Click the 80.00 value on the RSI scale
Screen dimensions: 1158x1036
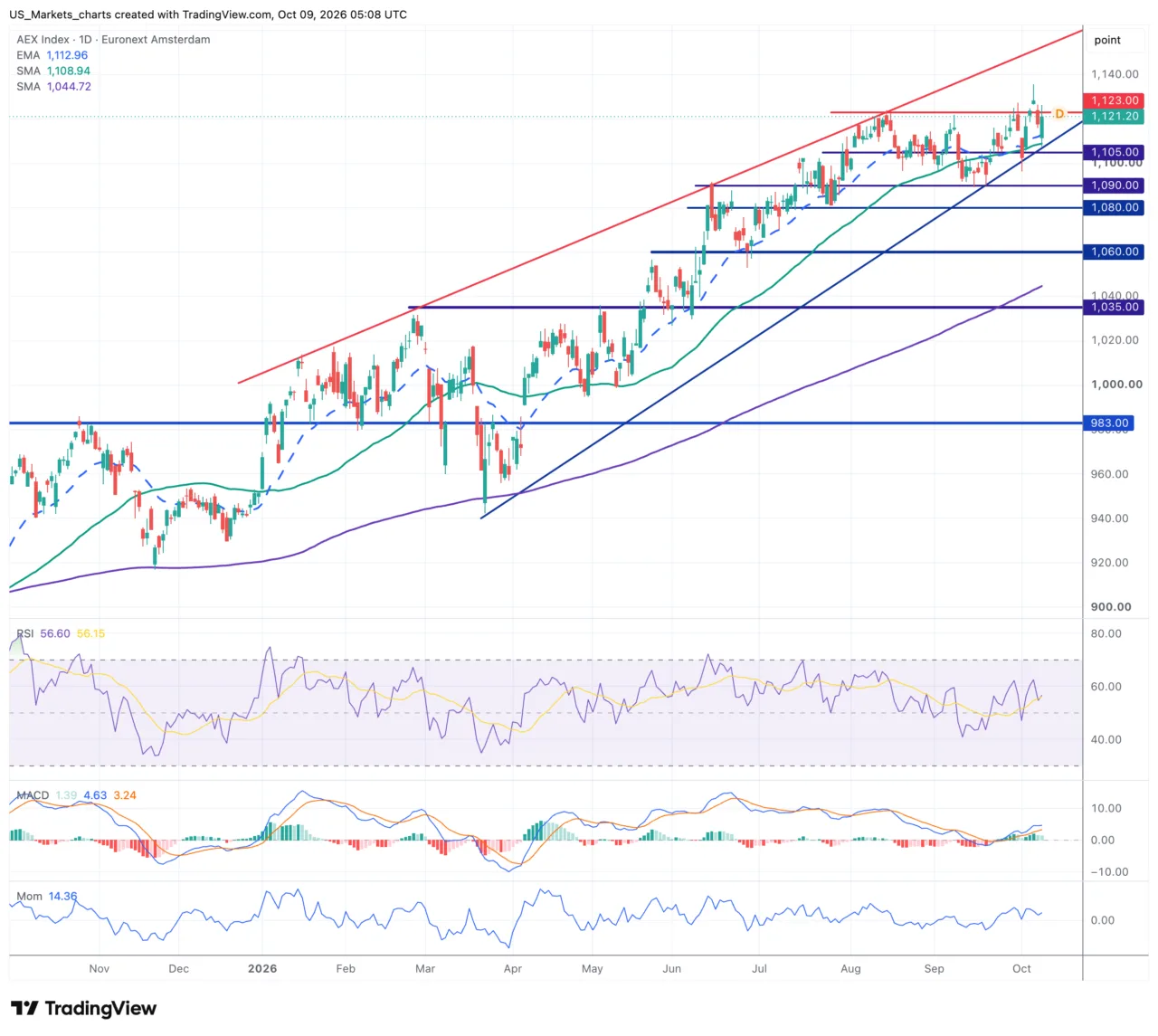pos(1106,633)
